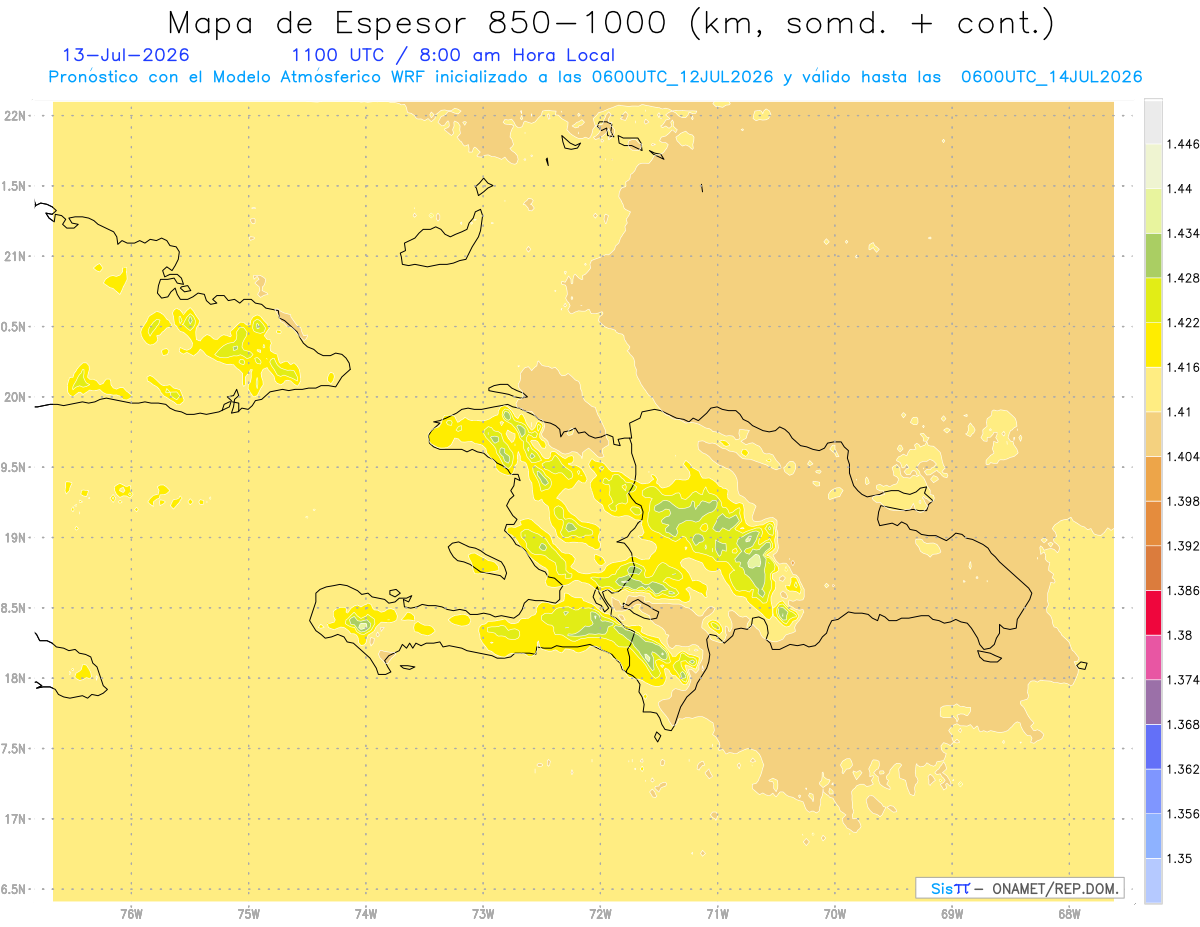Pick the bright yellow swatch between 1.416 and 1.422

click(1152, 345)
